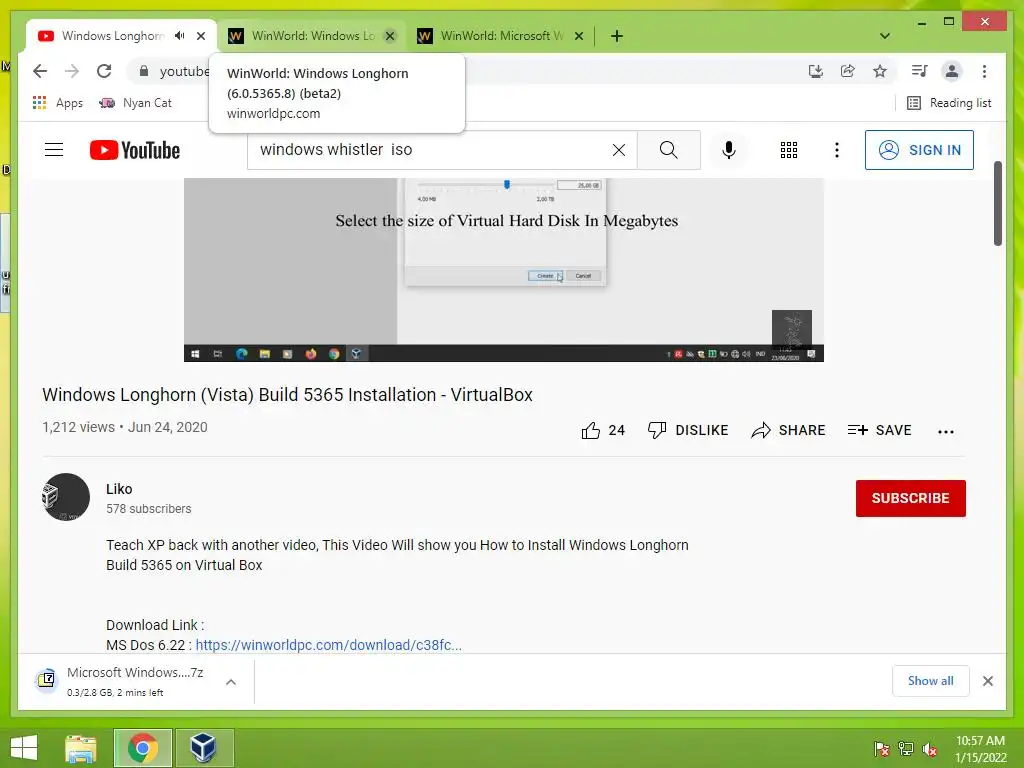The image size is (1024, 768).
Task: Open the Chrome three-dot menu
Action: click(x=984, y=71)
